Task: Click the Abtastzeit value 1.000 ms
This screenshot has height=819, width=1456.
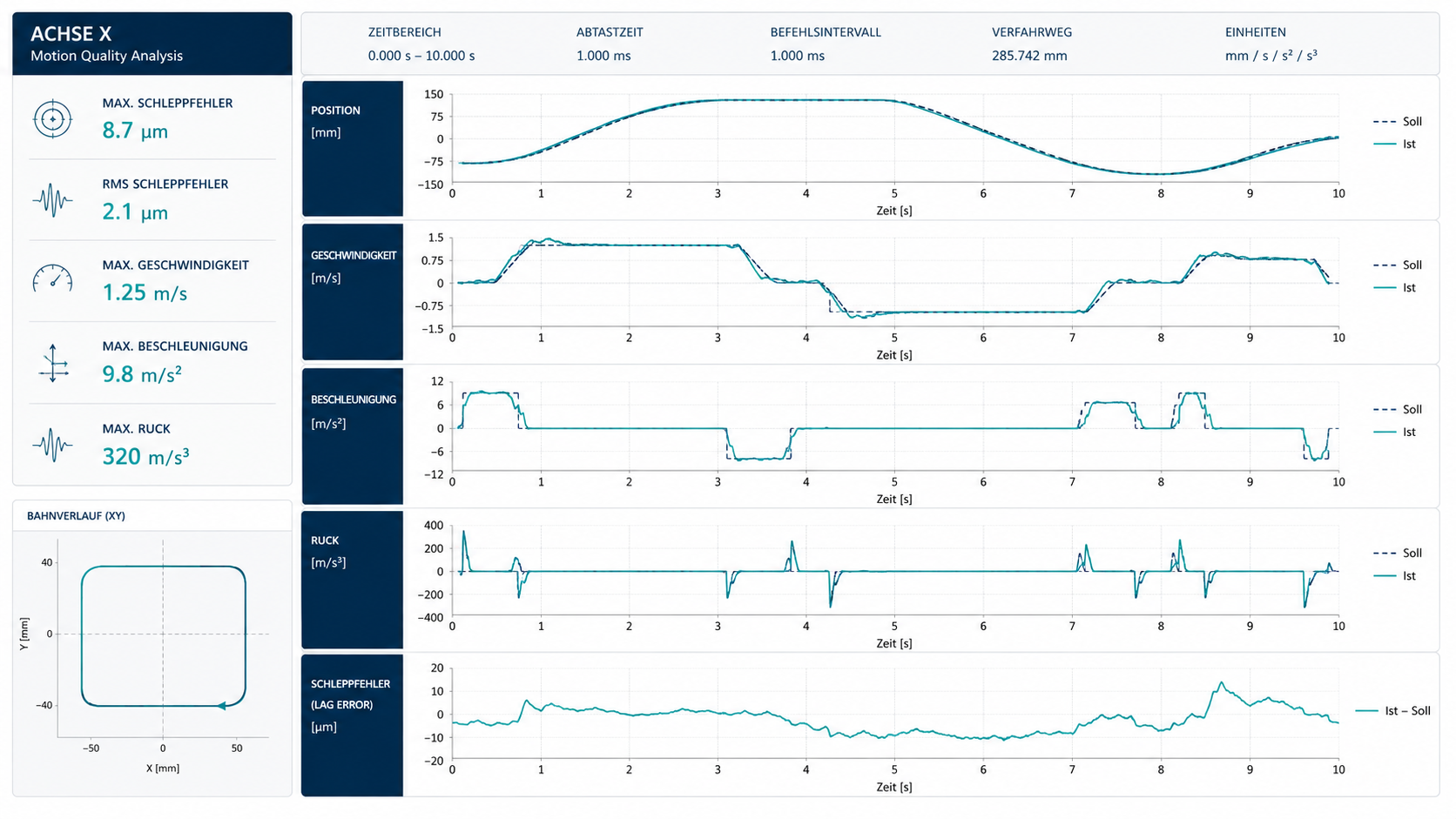Action: point(603,56)
